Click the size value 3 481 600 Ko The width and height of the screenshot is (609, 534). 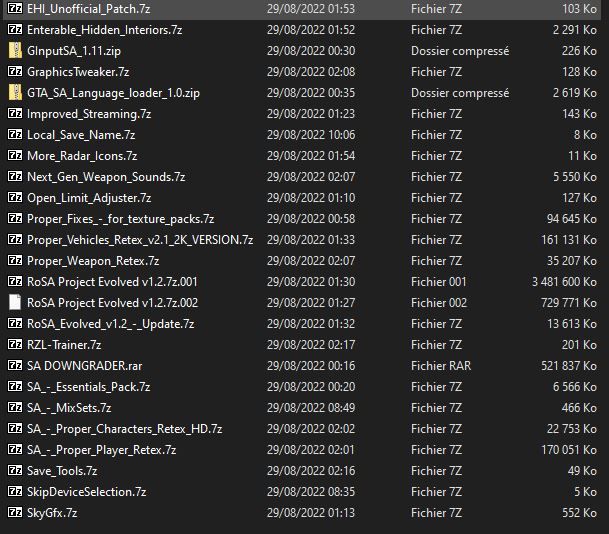pos(564,282)
